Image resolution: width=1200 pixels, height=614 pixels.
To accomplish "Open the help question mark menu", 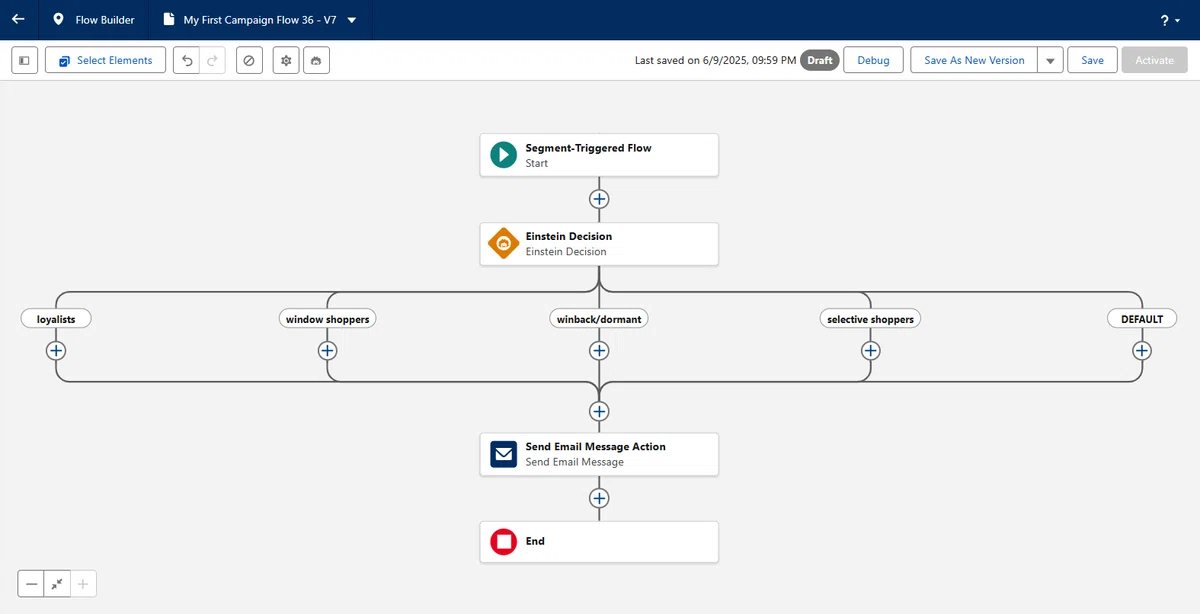I will (1170, 20).
